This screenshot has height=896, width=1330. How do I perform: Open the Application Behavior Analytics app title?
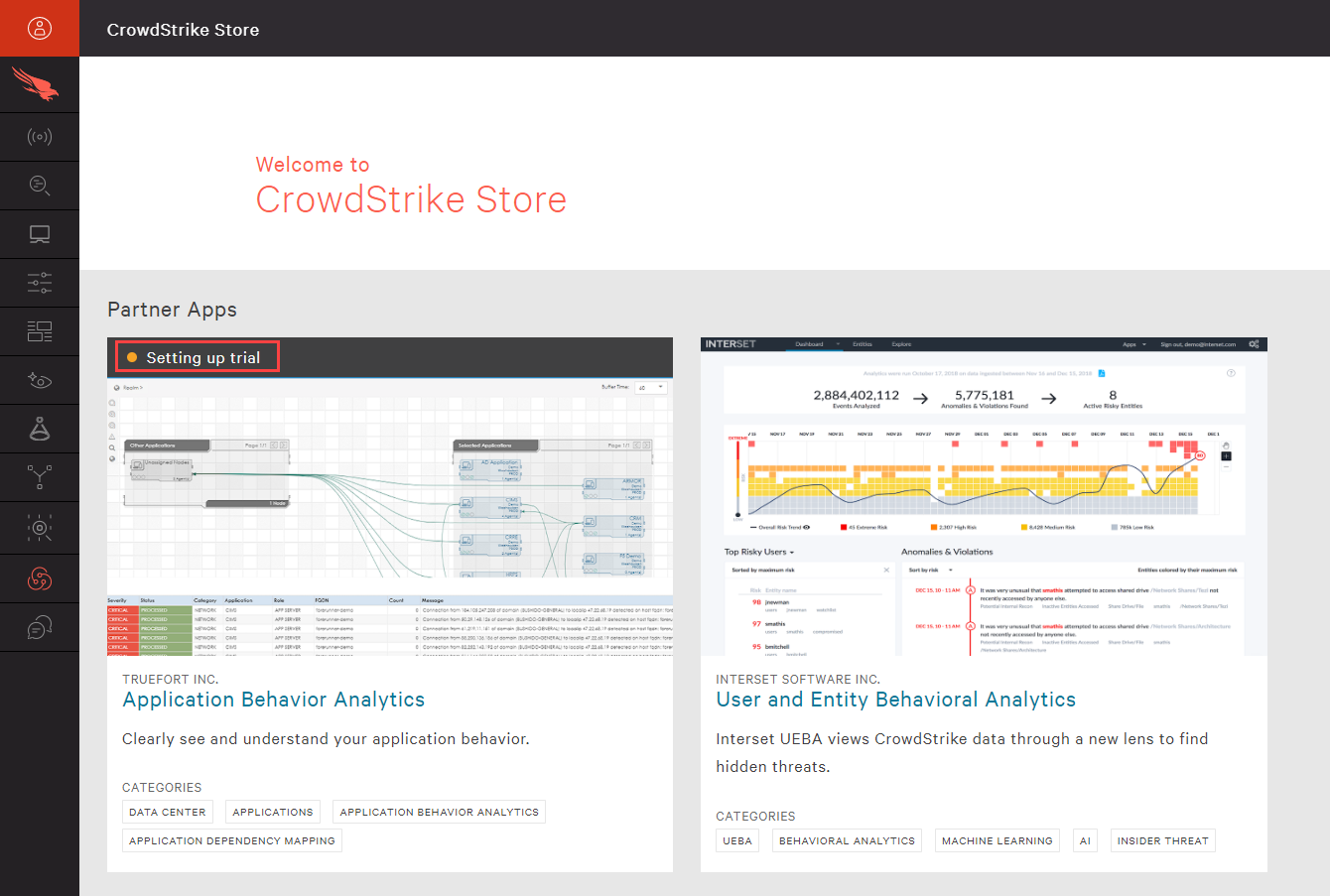click(x=273, y=700)
